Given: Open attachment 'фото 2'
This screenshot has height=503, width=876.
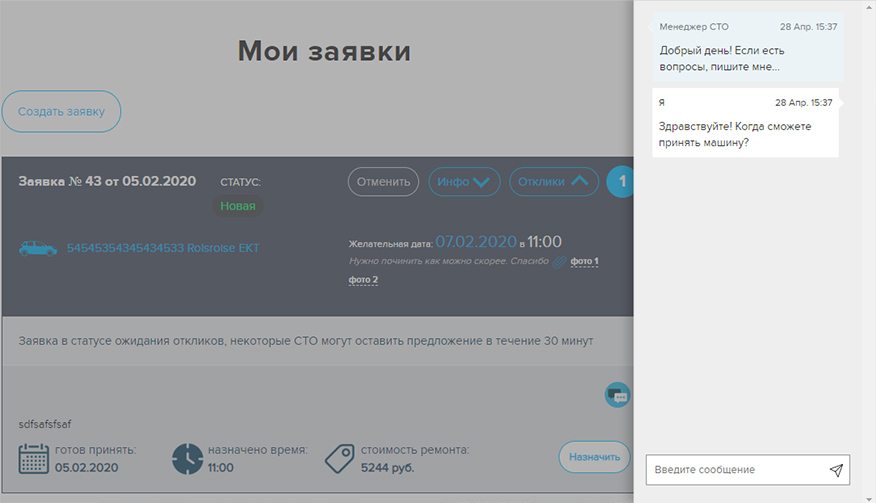Looking at the screenshot, I should (x=363, y=279).
